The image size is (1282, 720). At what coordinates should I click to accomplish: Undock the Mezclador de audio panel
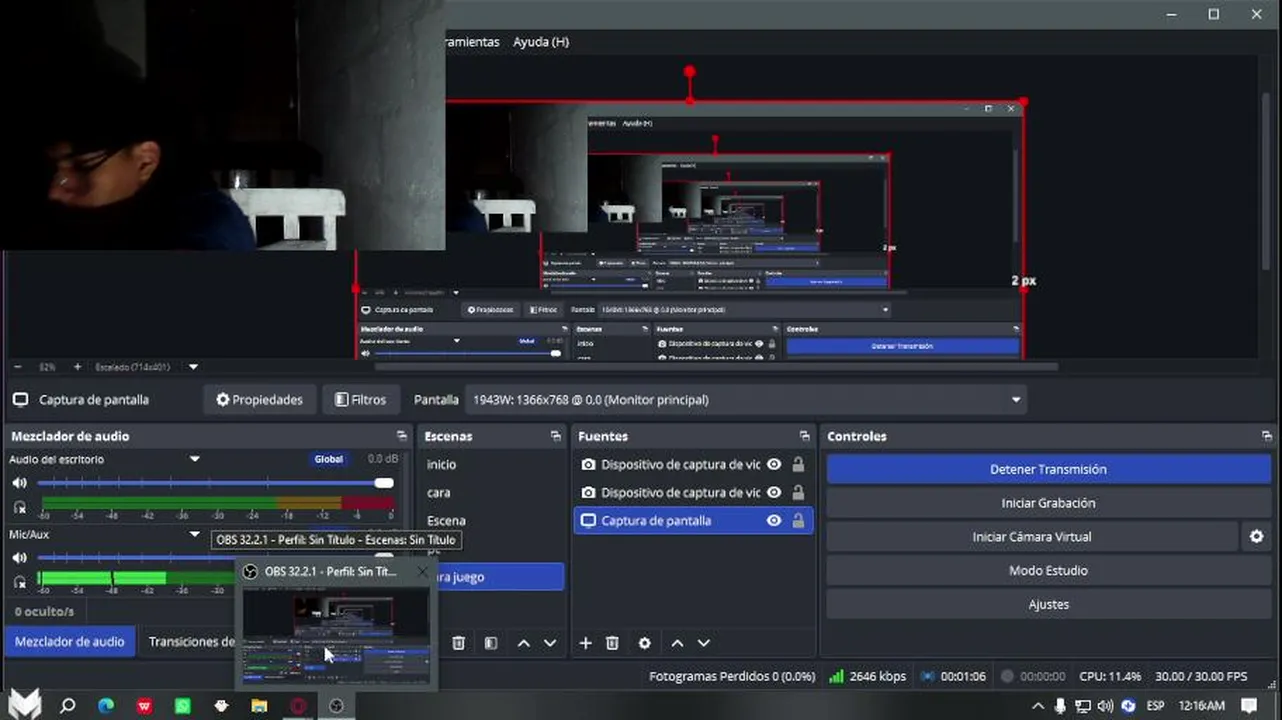[x=402, y=437]
